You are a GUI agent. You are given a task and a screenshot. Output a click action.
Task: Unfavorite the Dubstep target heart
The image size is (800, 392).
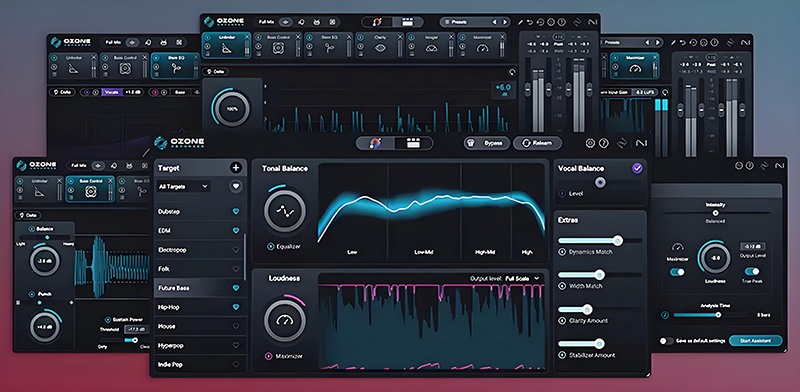(236, 211)
